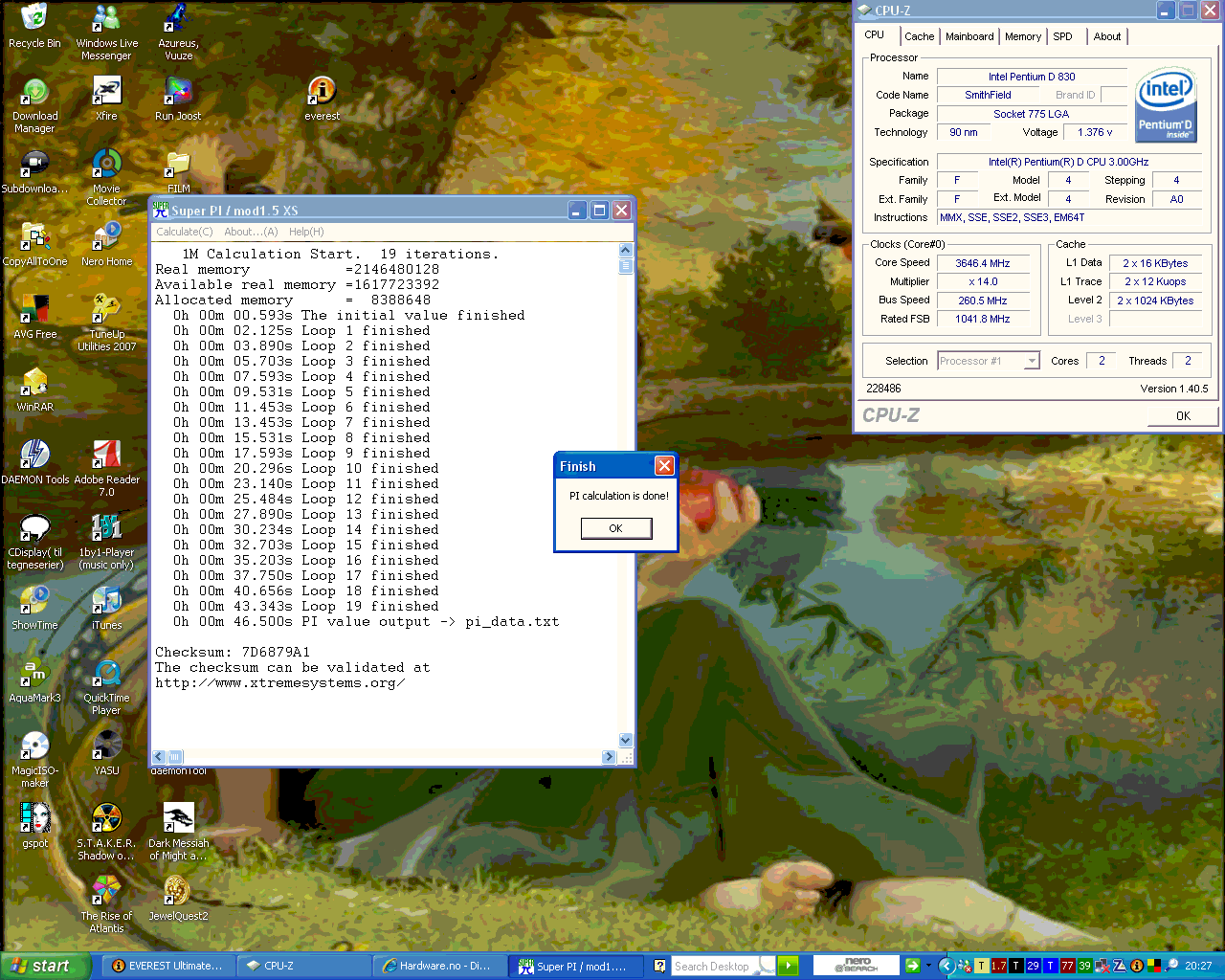Switch to the About tab in CPU-Z
Viewport: 1225px width, 980px height.
[1107, 36]
